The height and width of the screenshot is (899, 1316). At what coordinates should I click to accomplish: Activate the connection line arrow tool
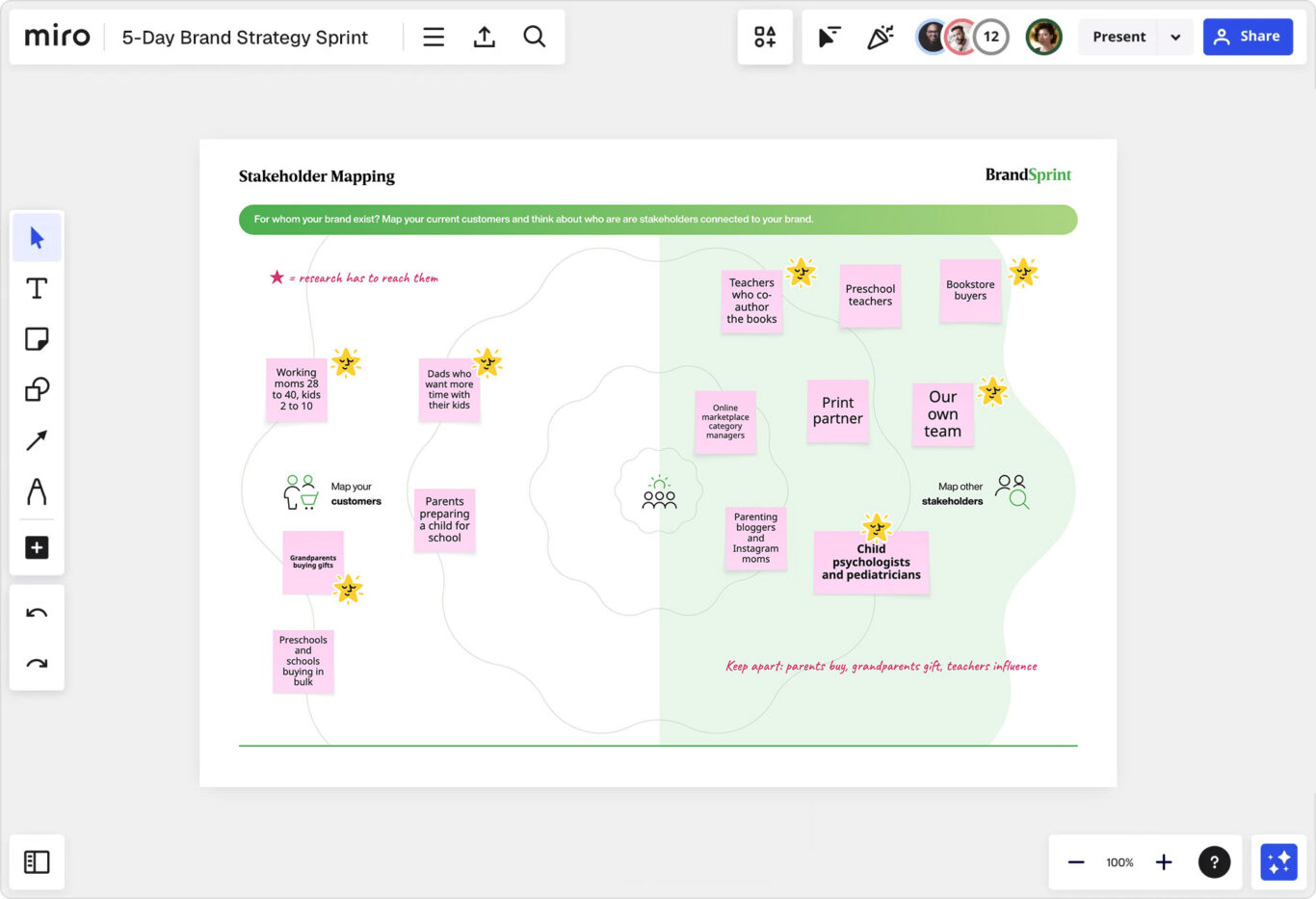click(x=37, y=440)
